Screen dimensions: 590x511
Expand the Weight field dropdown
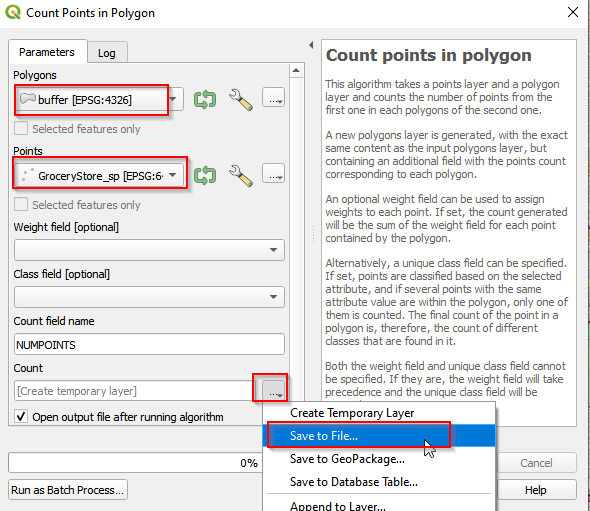(149, 250)
